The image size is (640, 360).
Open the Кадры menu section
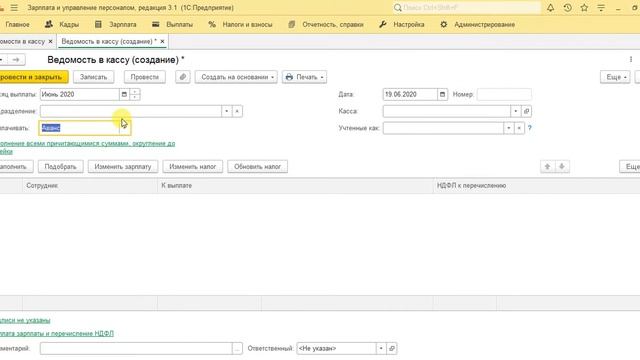(x=62, y=24)
